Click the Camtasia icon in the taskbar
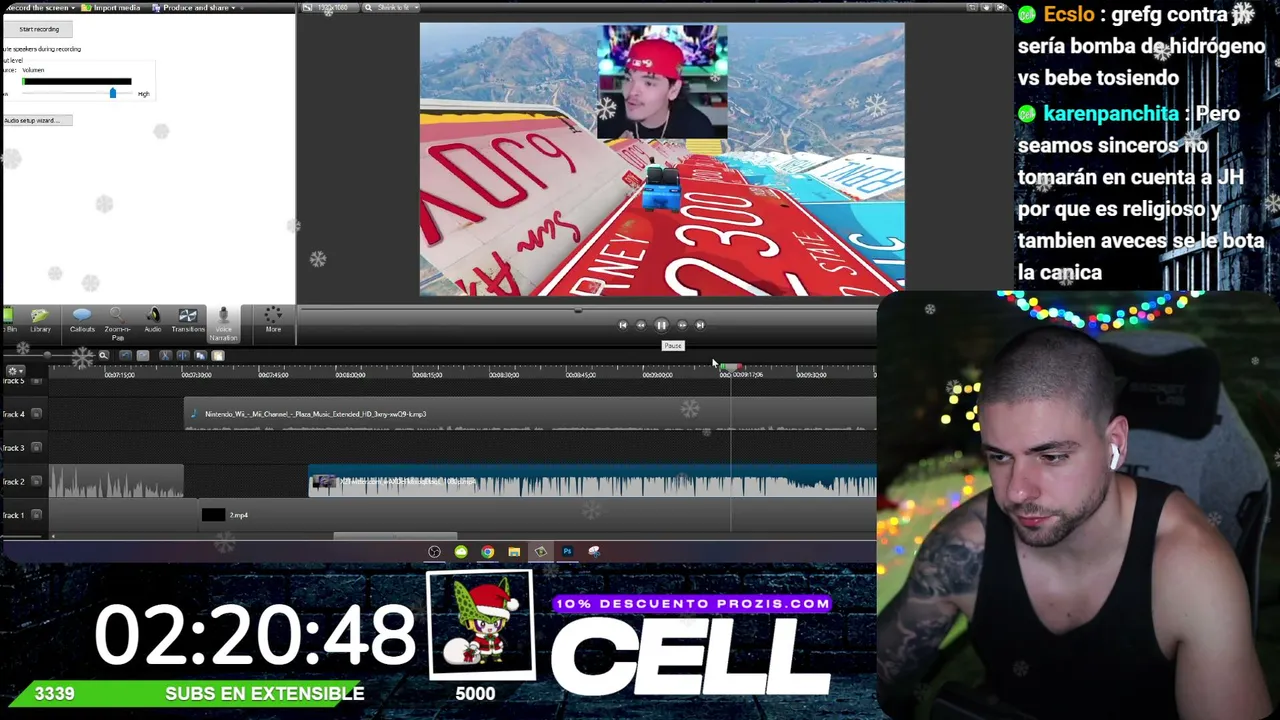The image size is (1280, 720). [x=540, y=552]
